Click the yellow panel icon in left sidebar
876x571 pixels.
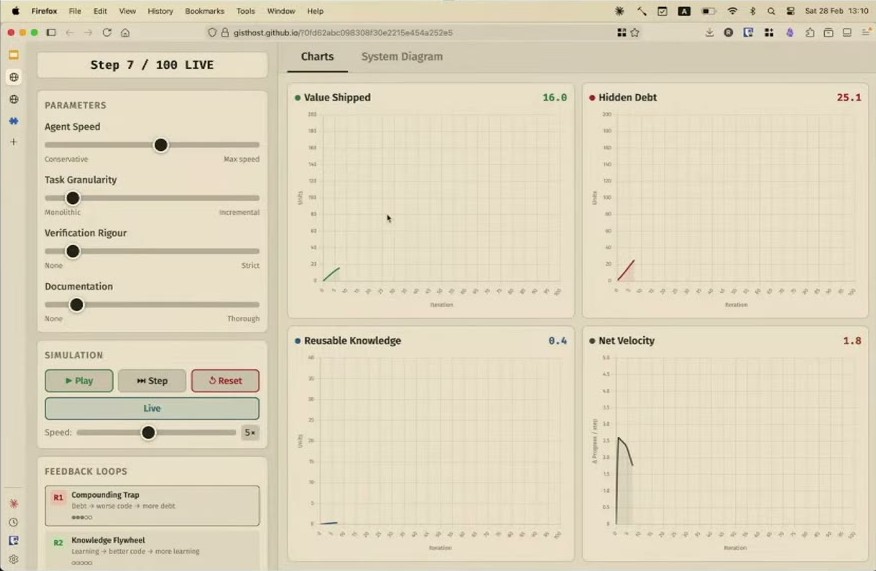tap(14, 55)
